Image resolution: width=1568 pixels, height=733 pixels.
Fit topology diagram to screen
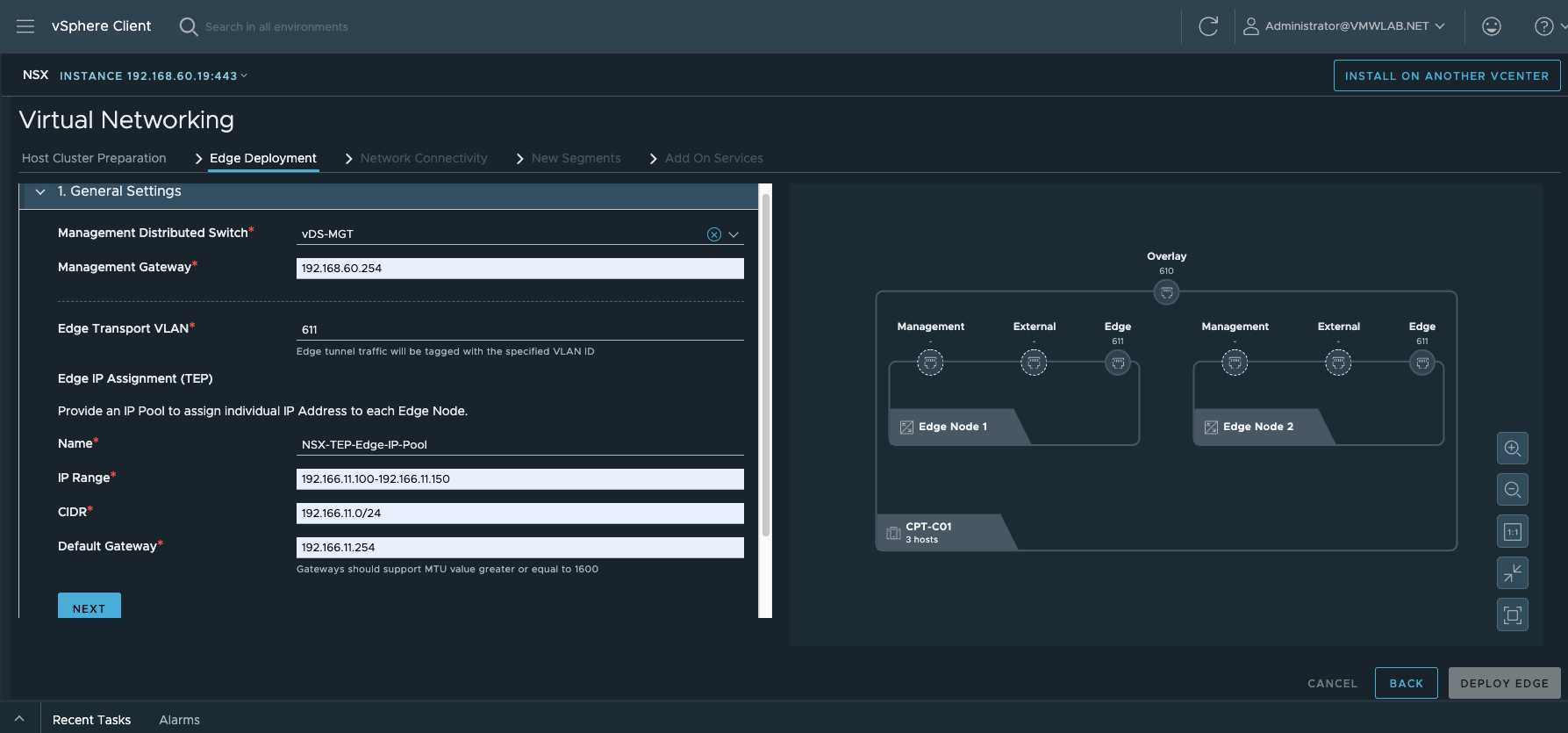(1513, 614)
